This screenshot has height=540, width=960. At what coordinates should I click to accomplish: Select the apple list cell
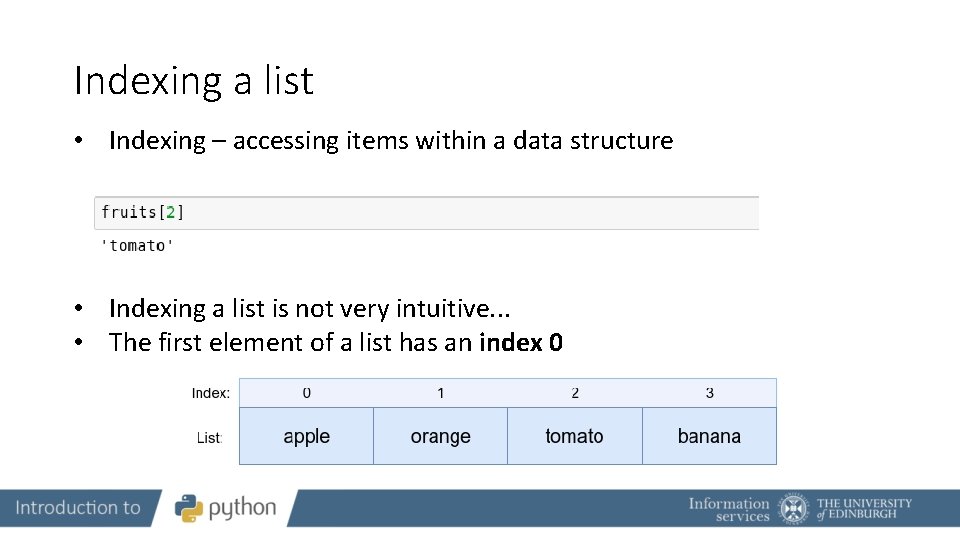[x=306, y=436]
